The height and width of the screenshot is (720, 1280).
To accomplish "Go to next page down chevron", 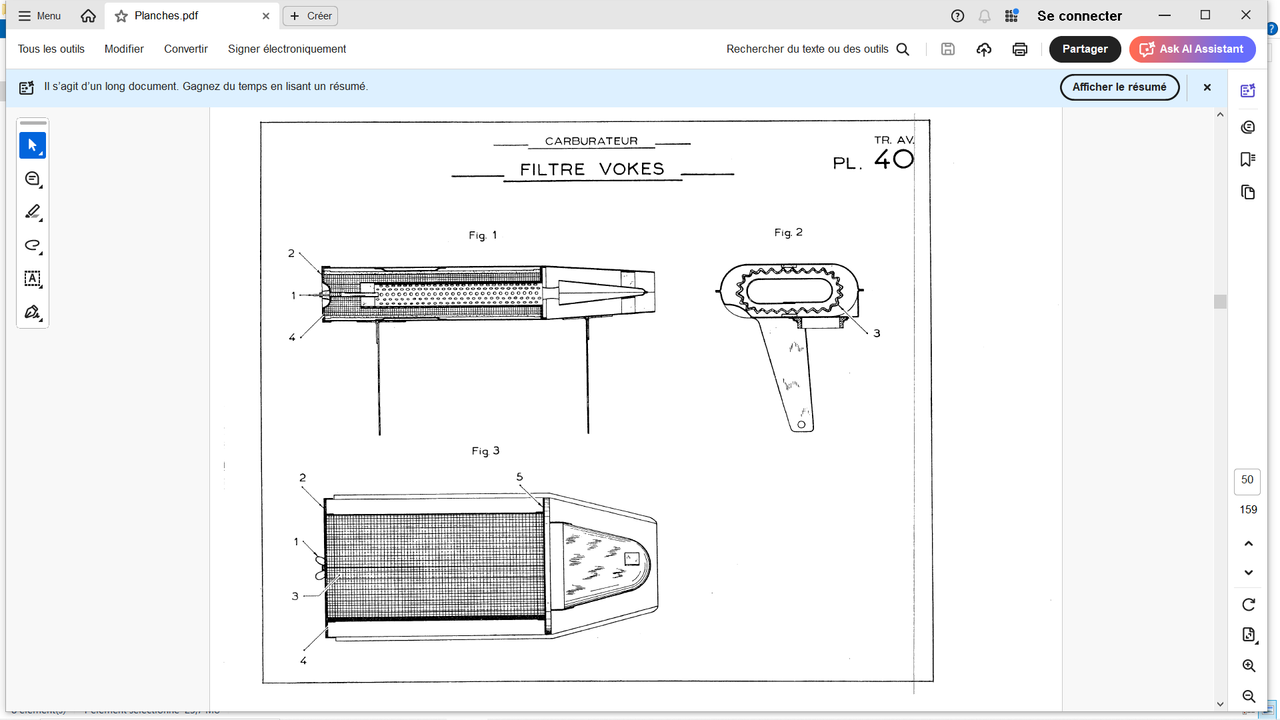I will pyautogui.click(x=1248, y=573).
